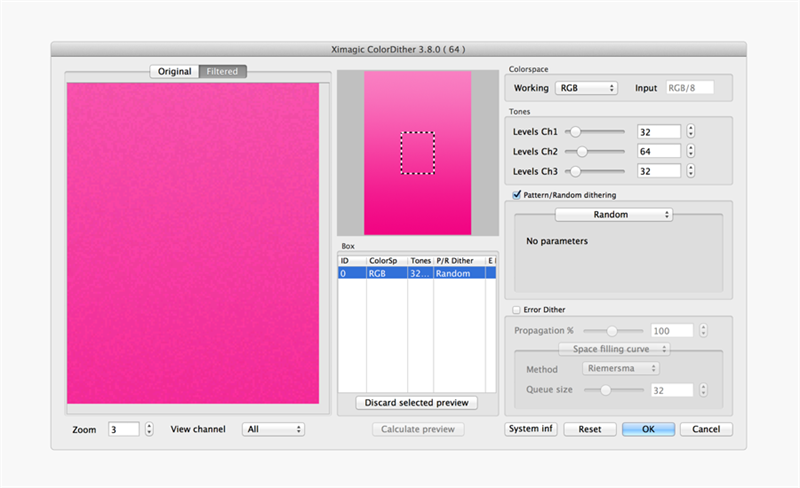This screenshot has height=488, width=800.
Task: Switch to the Original tab
Action: click(174, 71)
